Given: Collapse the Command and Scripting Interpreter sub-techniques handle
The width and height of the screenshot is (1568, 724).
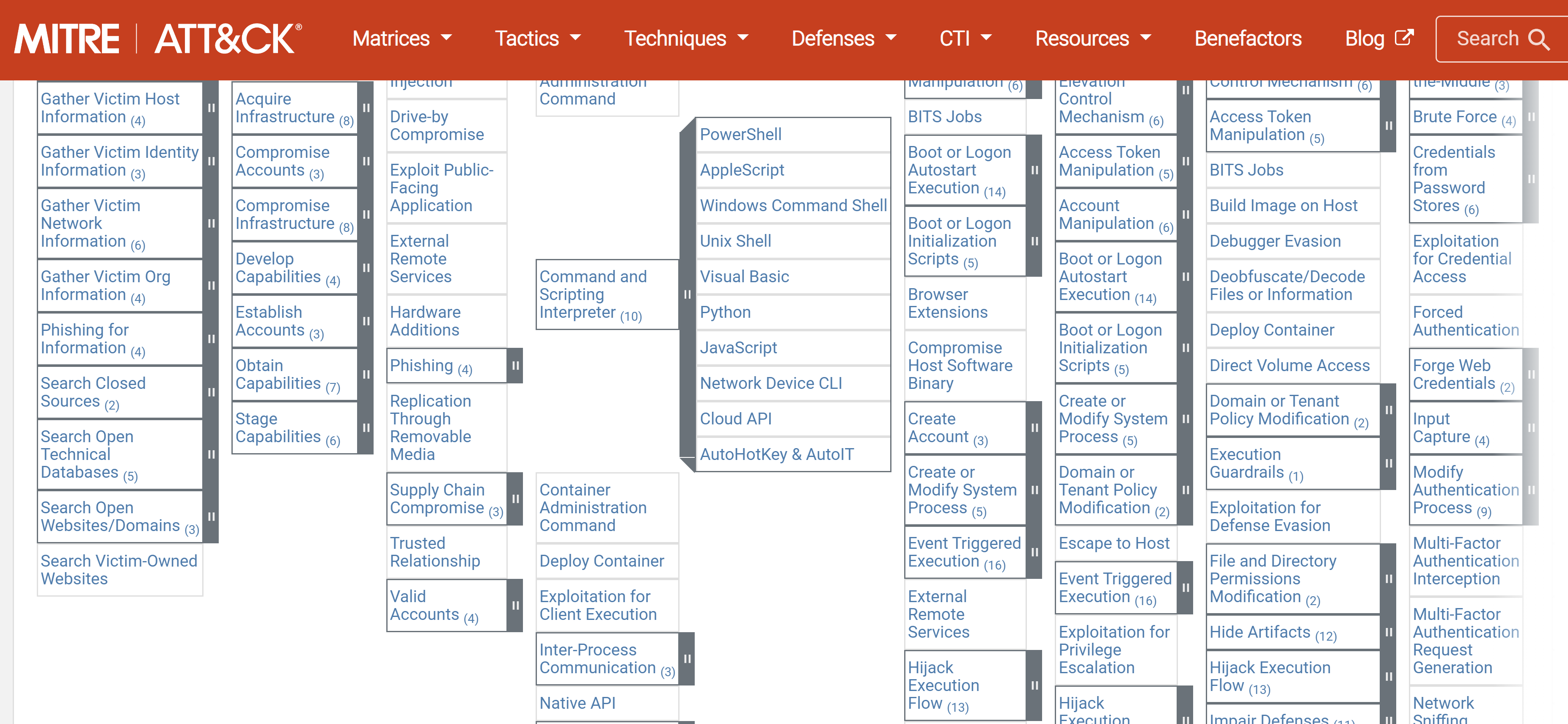Looking at the screenshot, I should click(x=687, y=295).
